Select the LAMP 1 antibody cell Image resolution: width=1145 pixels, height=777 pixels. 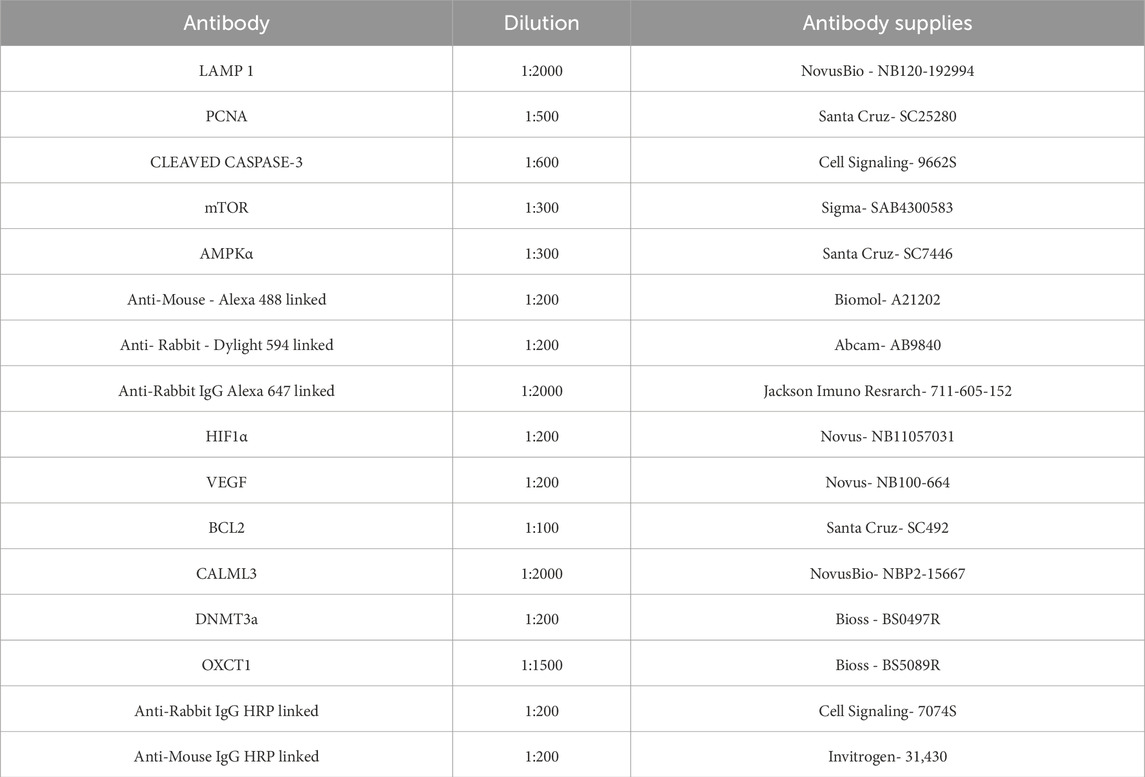point(226,70)
